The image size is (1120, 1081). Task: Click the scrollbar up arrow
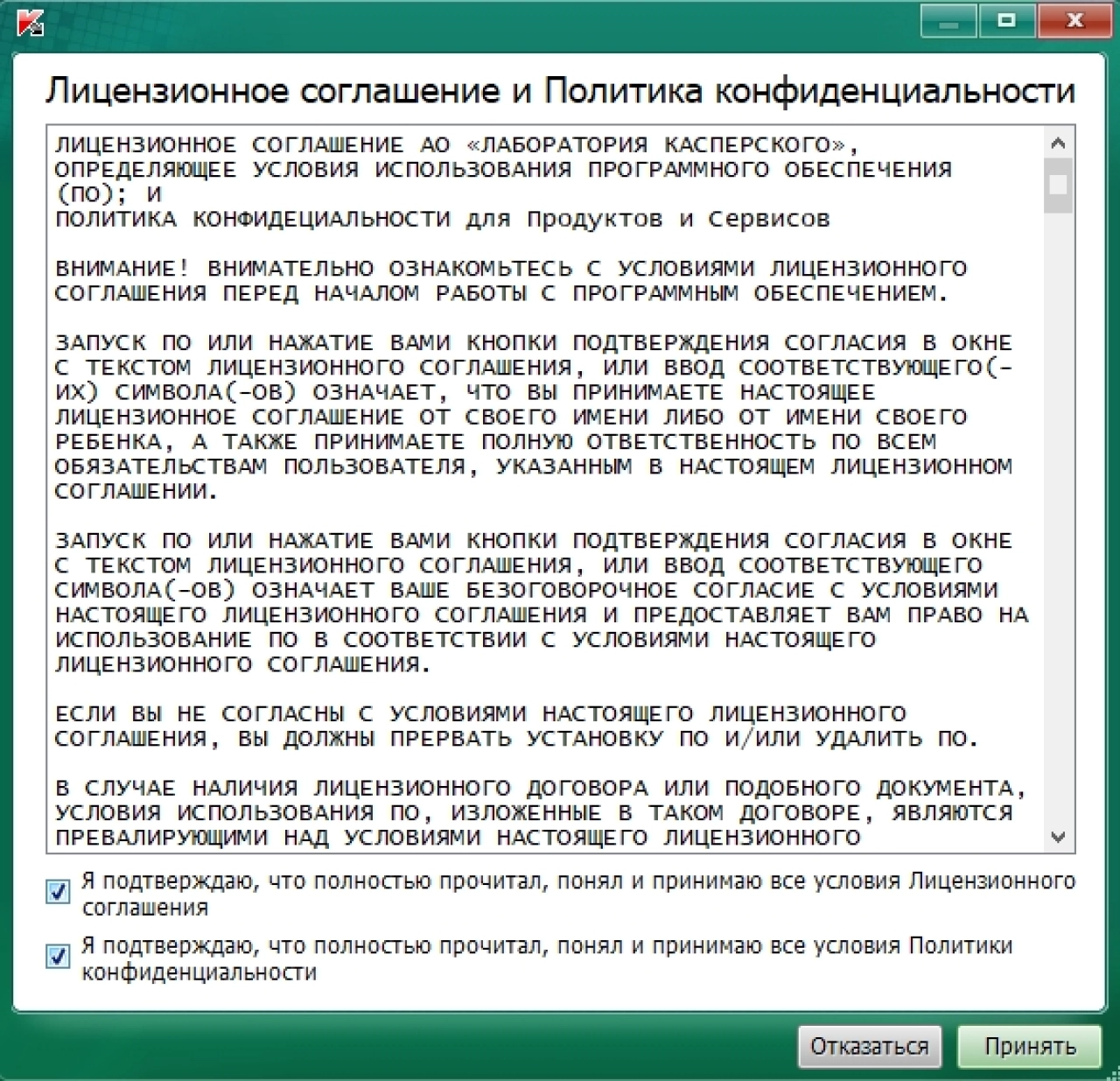click(x=1058, y=144)
